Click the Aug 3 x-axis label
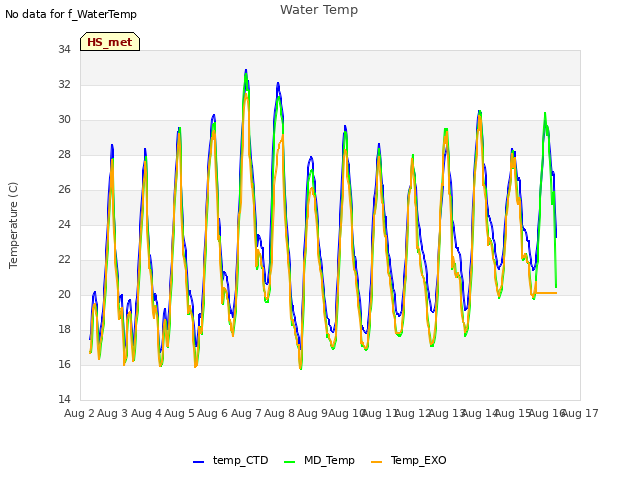640x480 pixels. [113, 413]
